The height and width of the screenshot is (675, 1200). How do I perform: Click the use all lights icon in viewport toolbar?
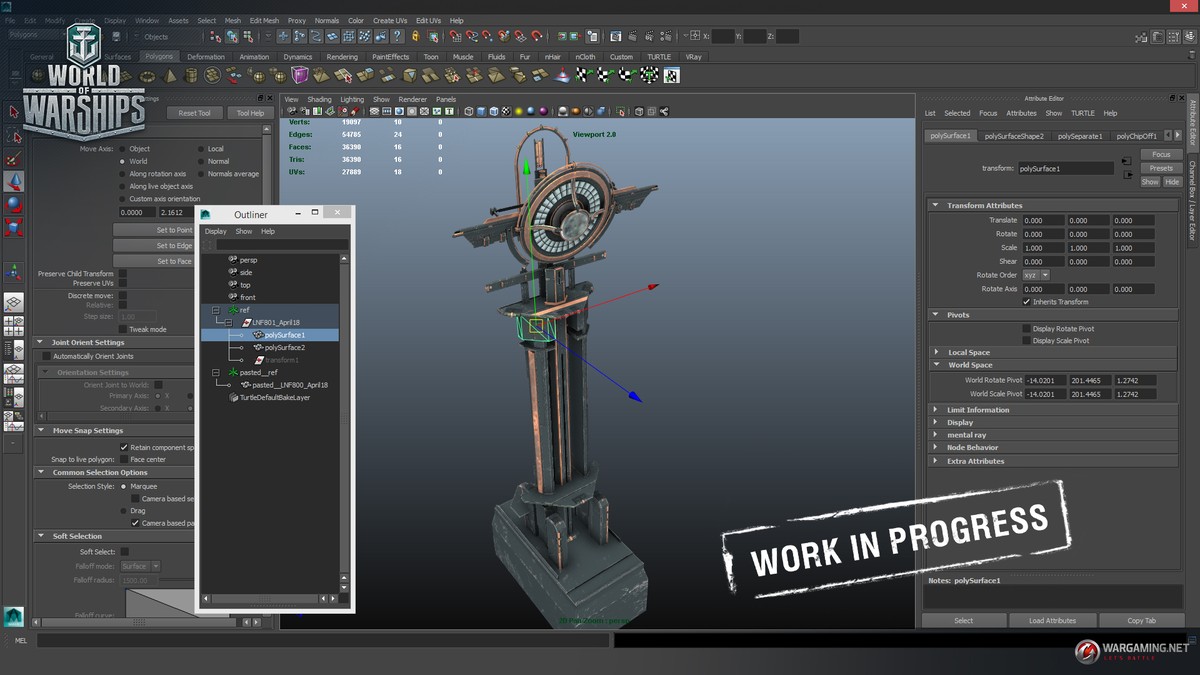[x=520, y=111]
